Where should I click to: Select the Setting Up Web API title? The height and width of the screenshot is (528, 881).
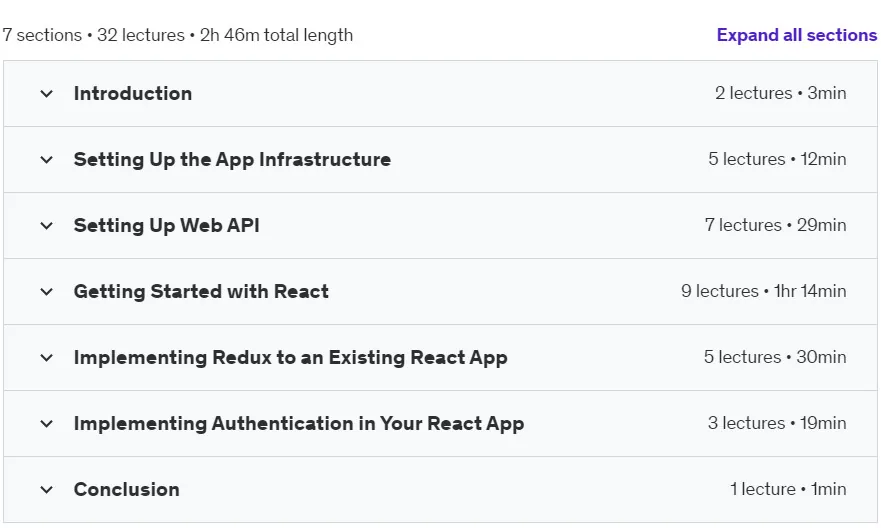tap(166, 225)
